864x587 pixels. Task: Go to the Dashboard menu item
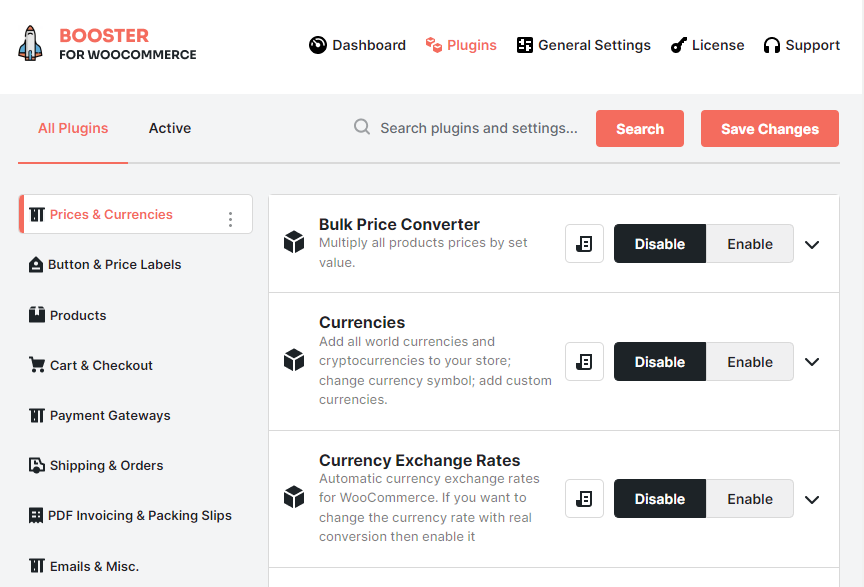pyautogui.click(x=357, y=45)
